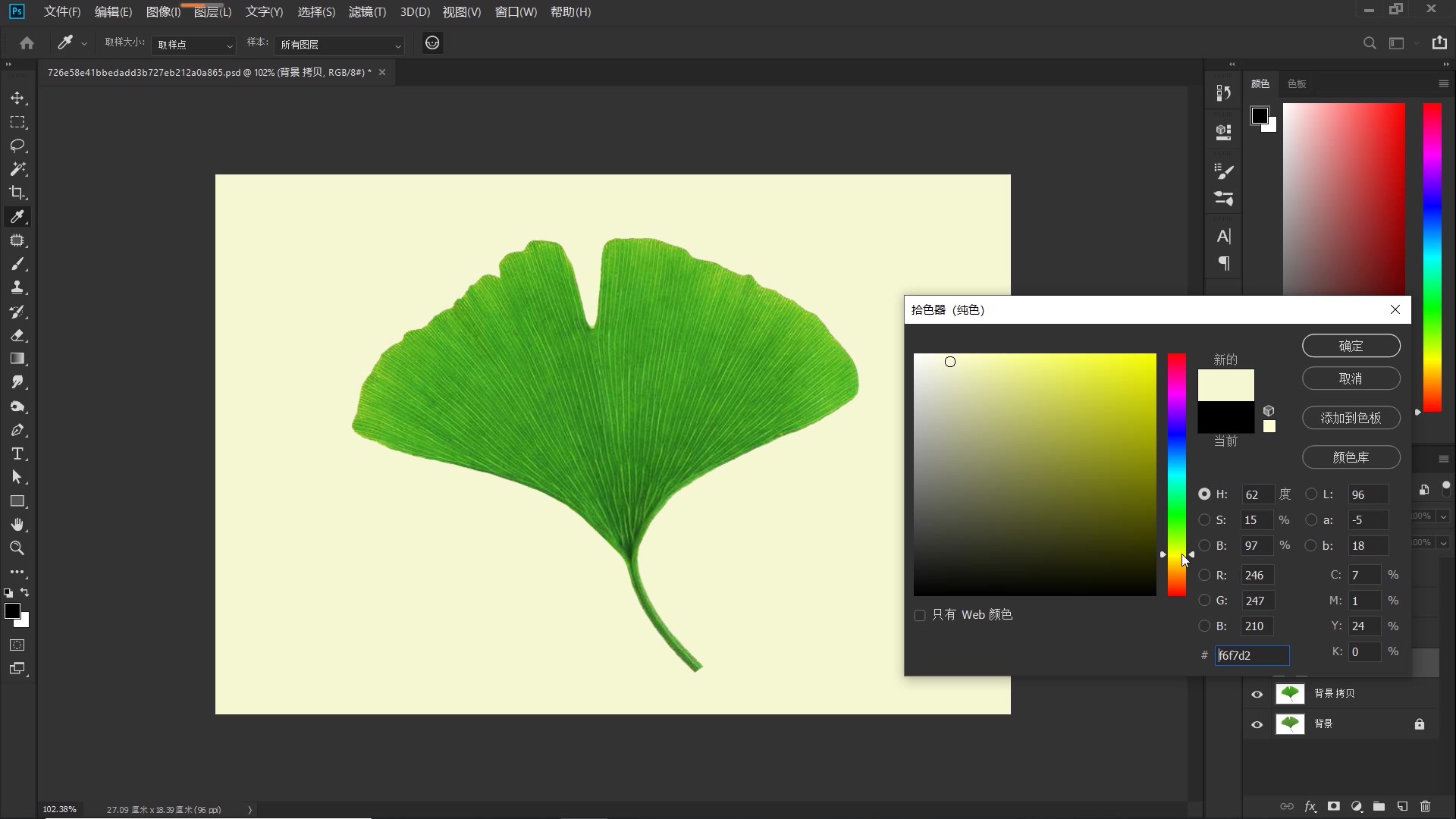Open the Color panel flyout menu

click(x=1443, y=83)
